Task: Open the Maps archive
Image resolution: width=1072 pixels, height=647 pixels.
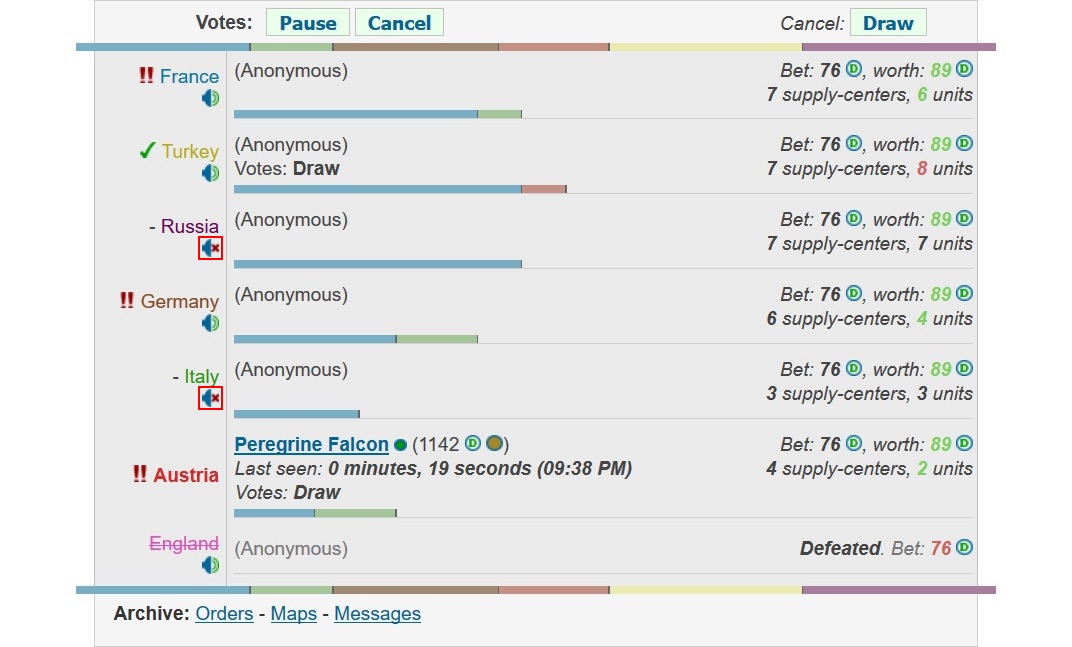Action: [x=293, y=614]
